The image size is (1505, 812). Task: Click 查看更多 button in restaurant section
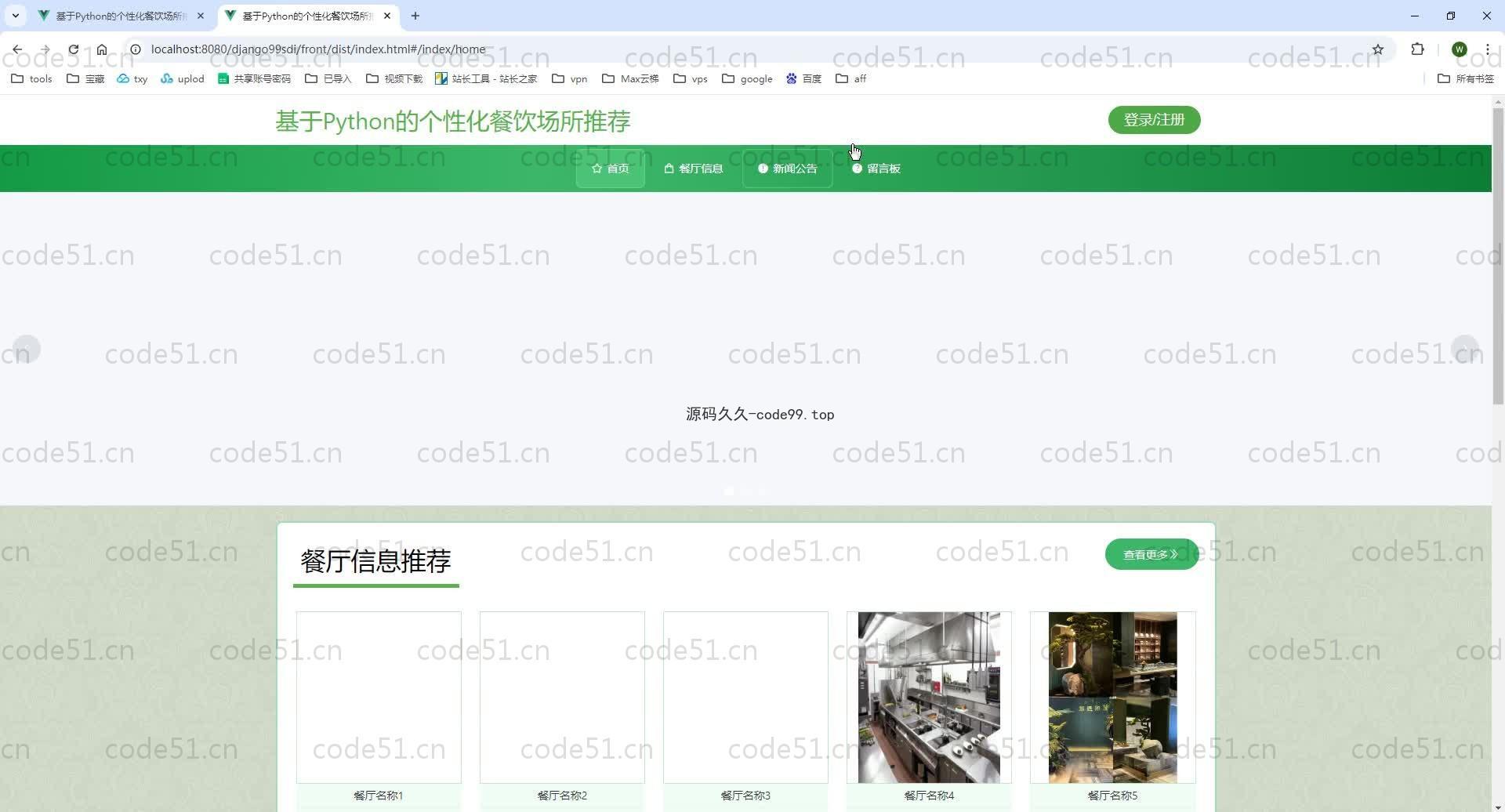point(1150,554)
